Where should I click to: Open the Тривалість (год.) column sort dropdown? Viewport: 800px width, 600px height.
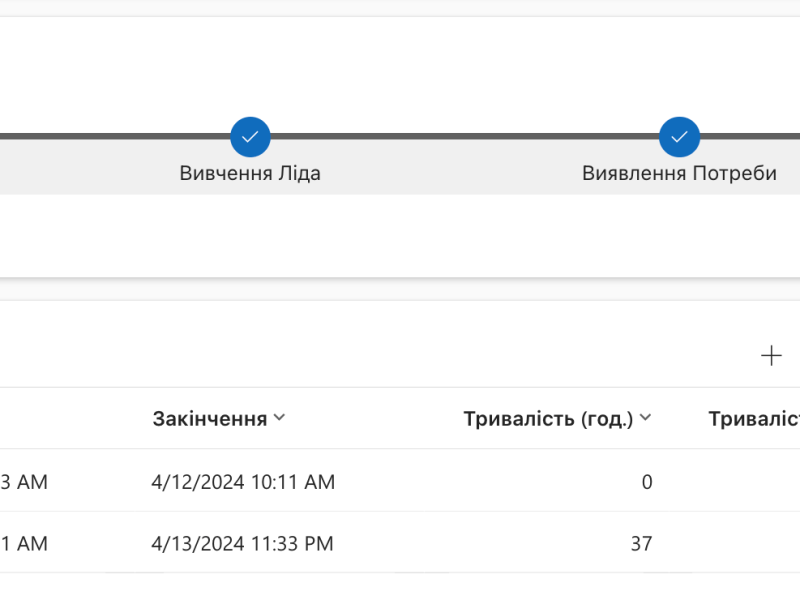646,418
